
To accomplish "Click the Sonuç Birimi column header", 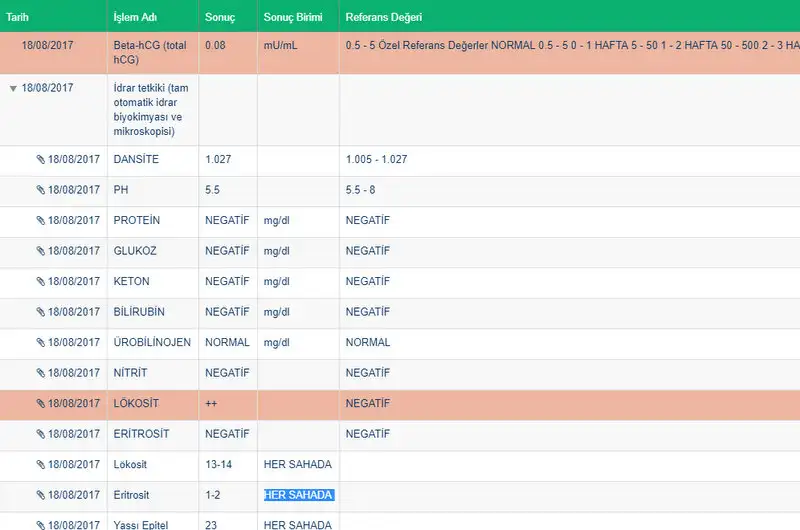I will tap(292, 17).
